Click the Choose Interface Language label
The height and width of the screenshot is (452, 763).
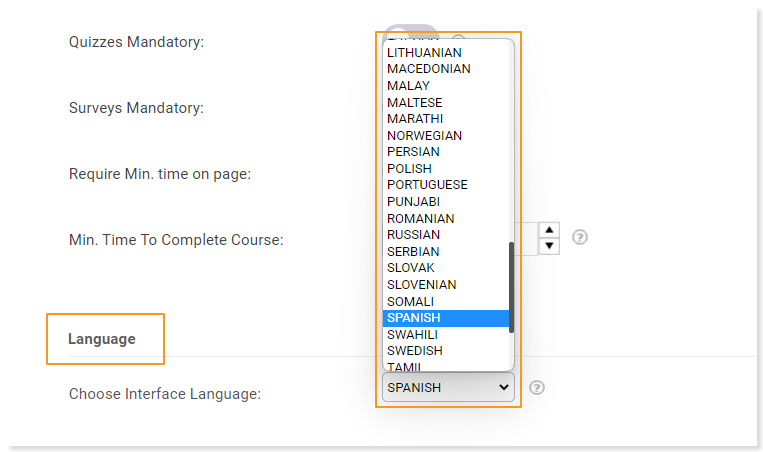click(x=164, y=394)
